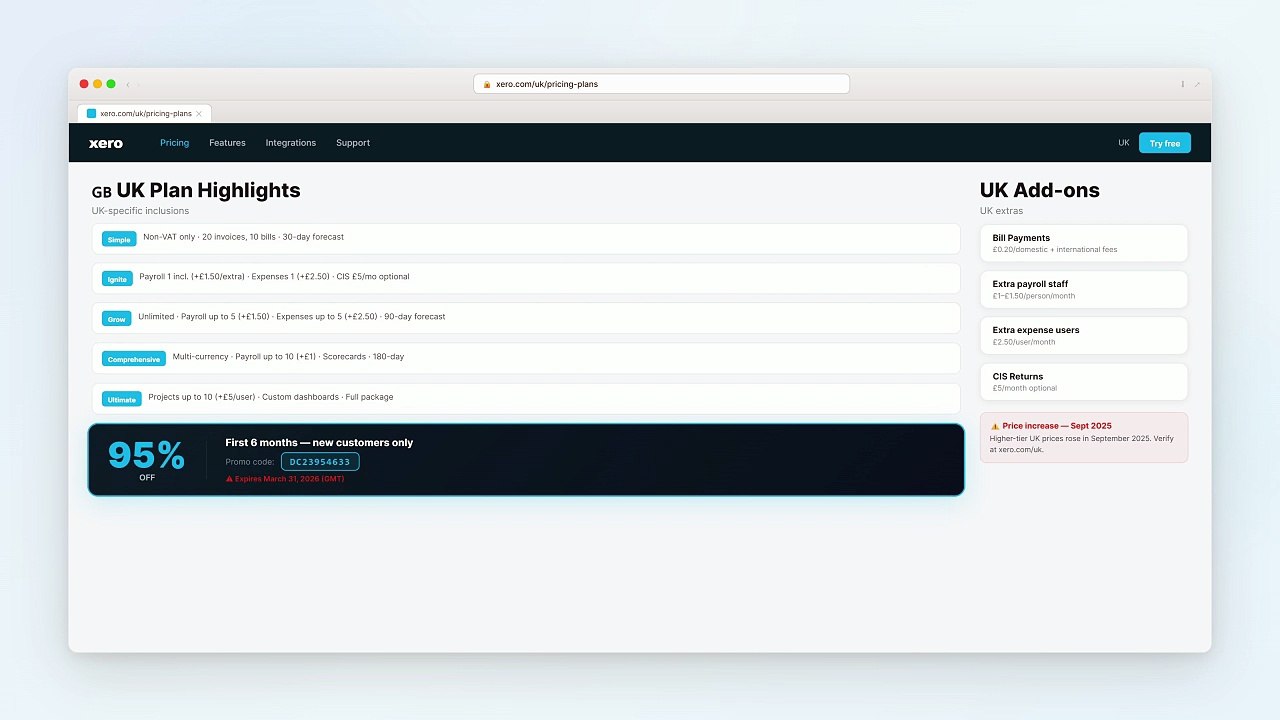Click the Unlimited · Payroll up to 5 text
Screen dimensions: 1280x720
pyautogui.click(x=292, y=317)
